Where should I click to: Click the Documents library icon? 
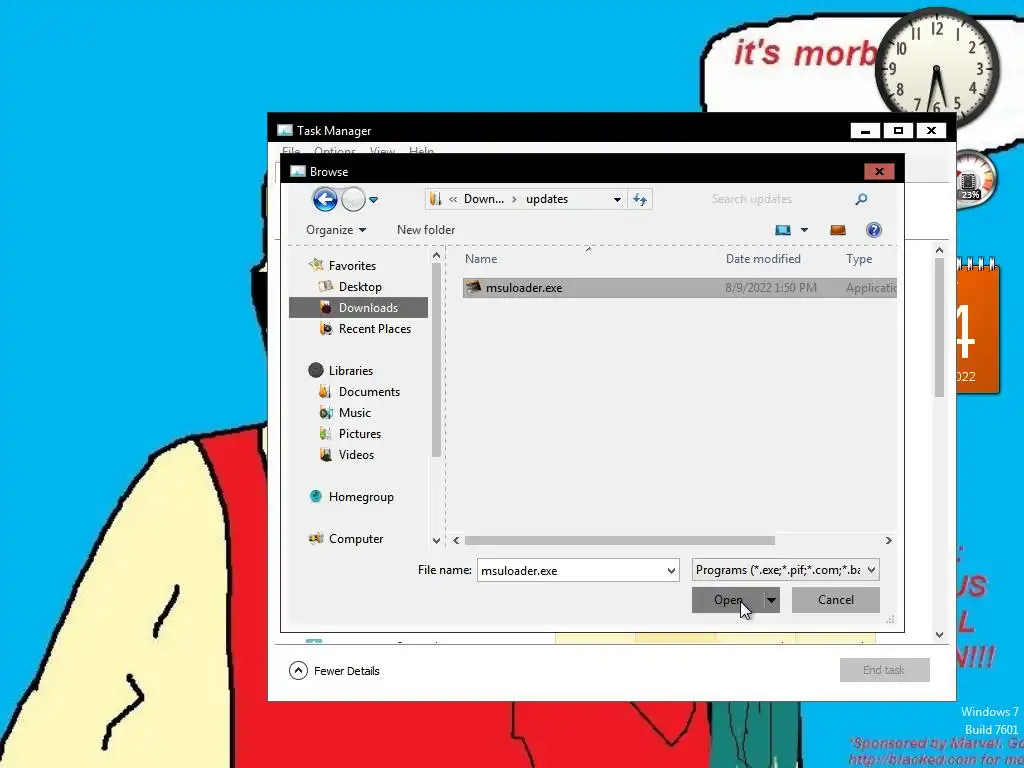pos(325,391)
